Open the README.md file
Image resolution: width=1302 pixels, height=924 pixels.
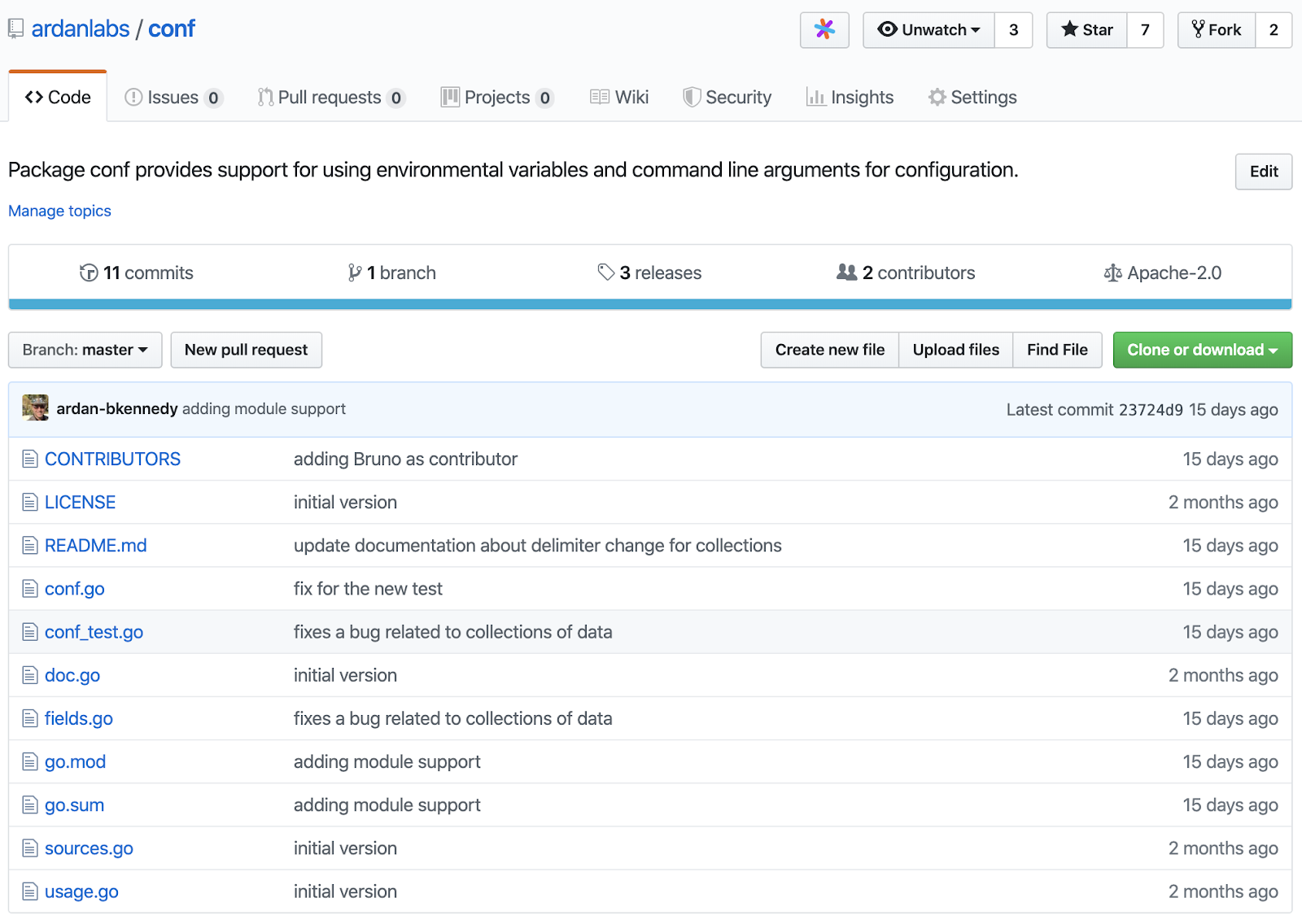point(96,545)
